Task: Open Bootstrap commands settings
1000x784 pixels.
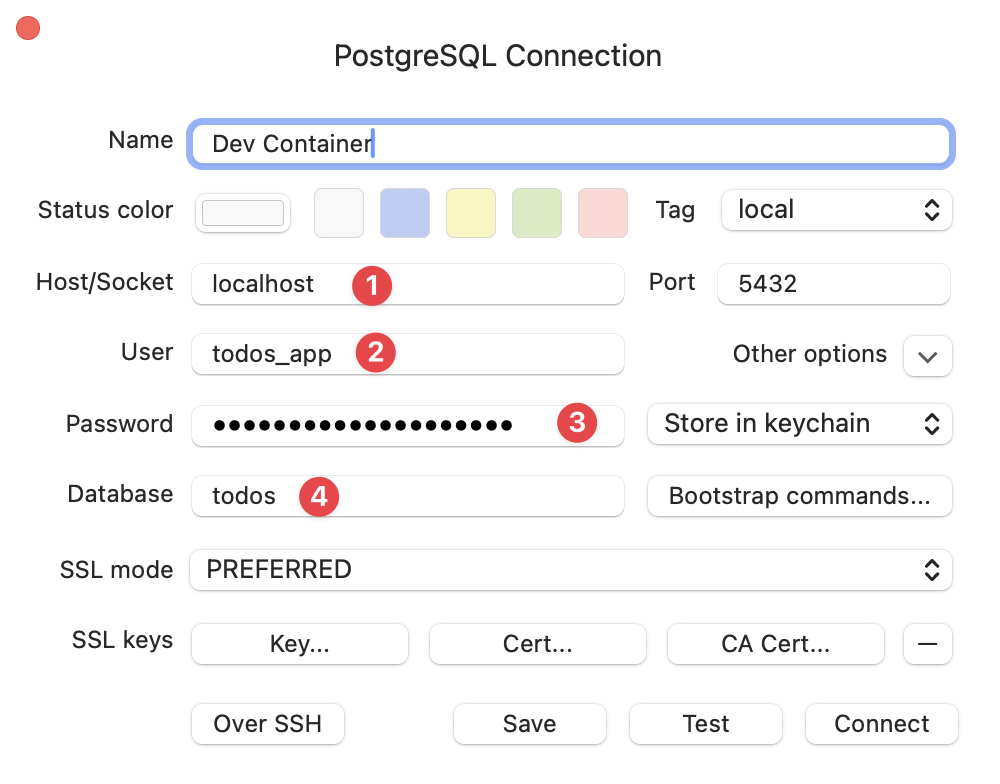Action: (x=800, y=496)
